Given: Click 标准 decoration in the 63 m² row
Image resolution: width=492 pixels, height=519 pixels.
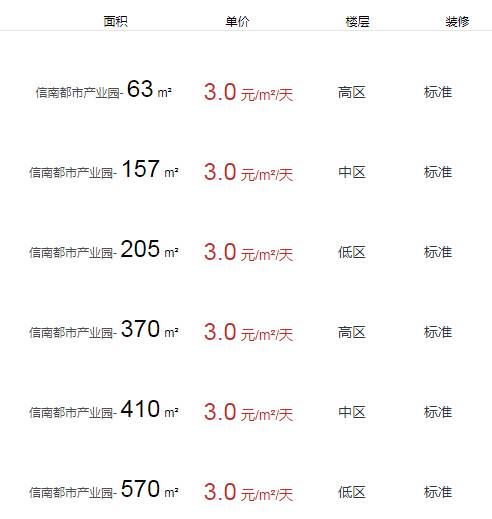Looking at the screenshot, I should coord(438,92).
